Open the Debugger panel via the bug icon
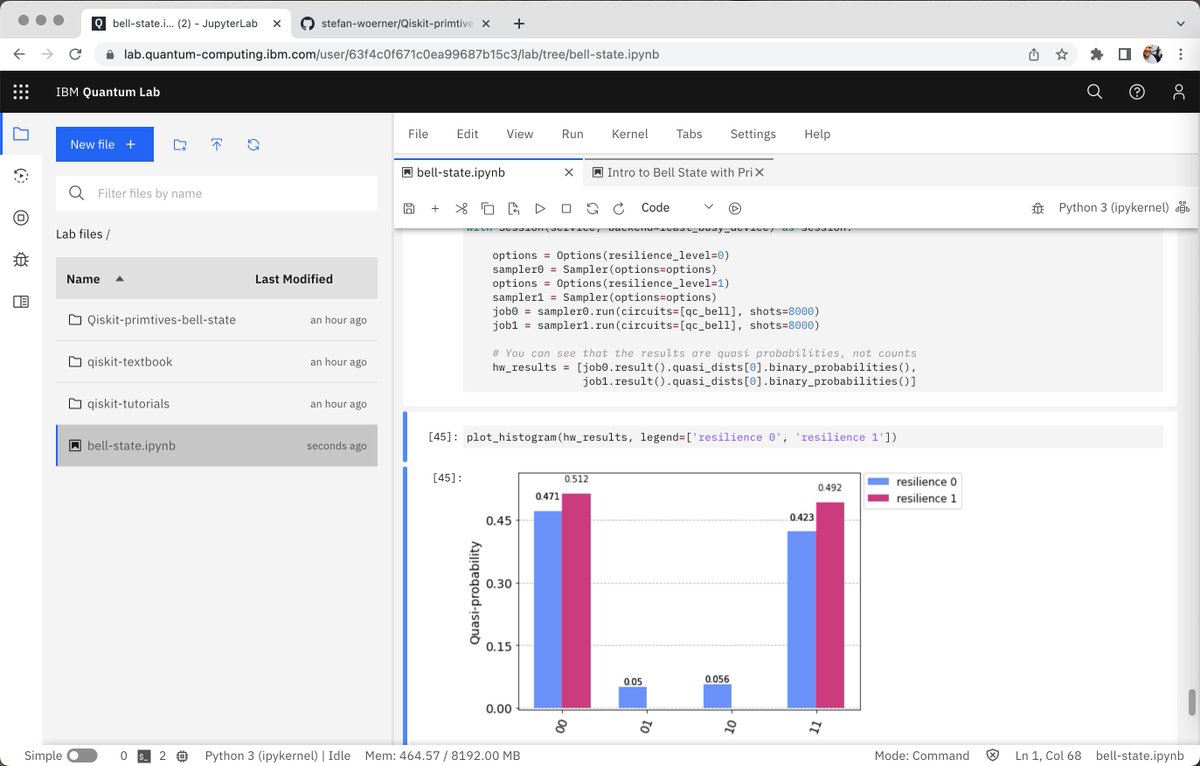The image size is (1200, 766). tap(21, 259)
